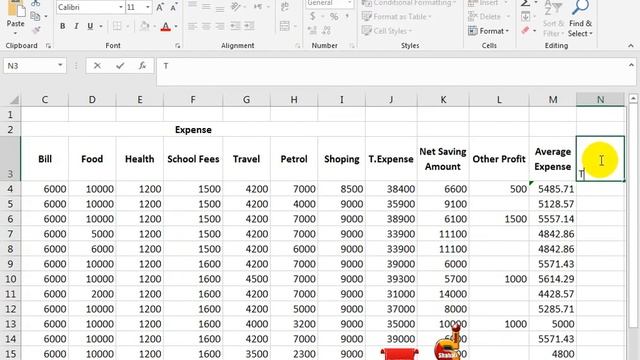Click the Center alignment icon
Viewport: 640px width, 360px height.
click(206, 27)
